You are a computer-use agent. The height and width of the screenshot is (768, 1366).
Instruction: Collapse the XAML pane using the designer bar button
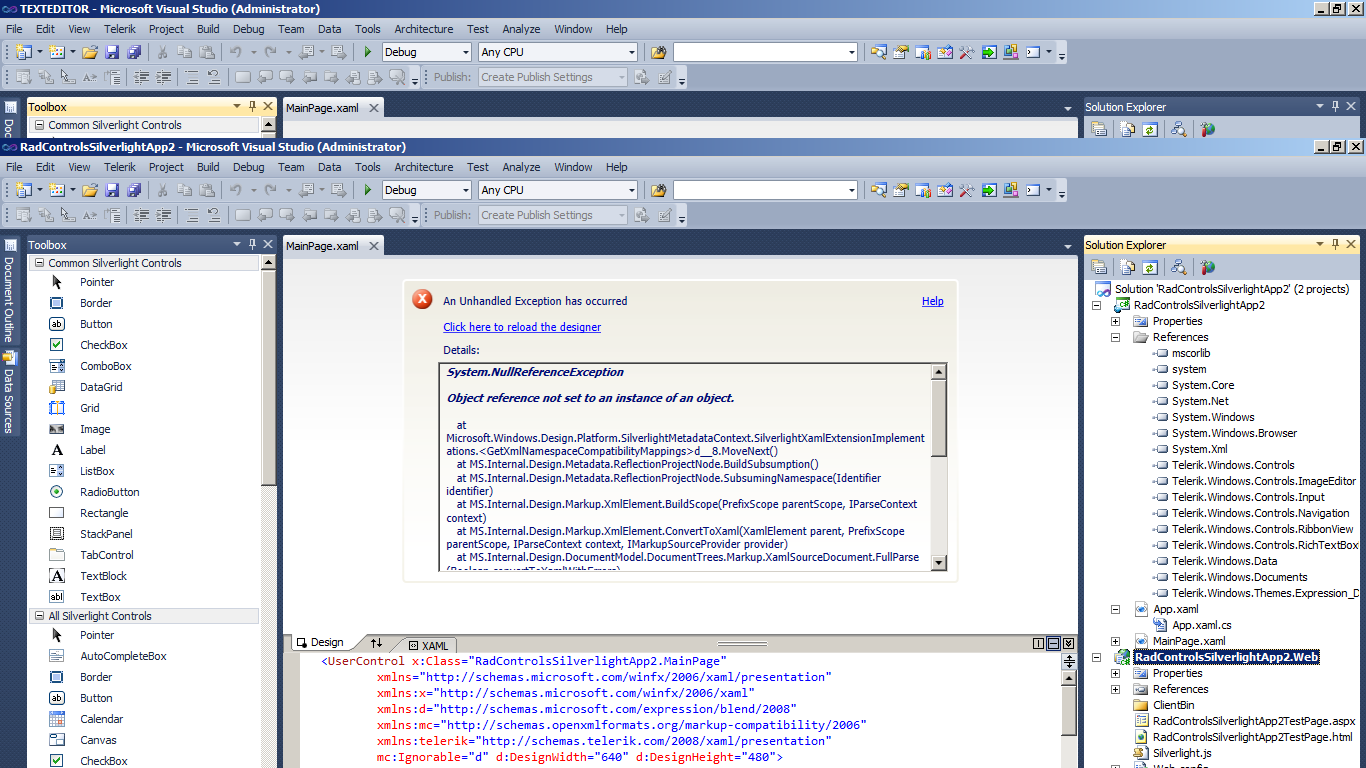pyautogui.click(x=1068, y=643)
